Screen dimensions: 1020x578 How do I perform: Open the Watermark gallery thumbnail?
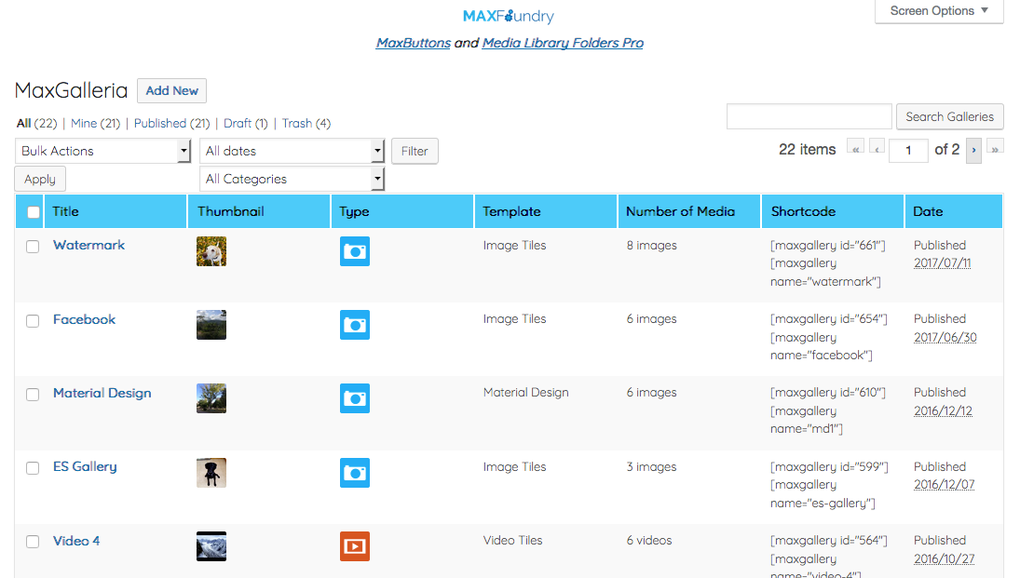coord(211,251)
